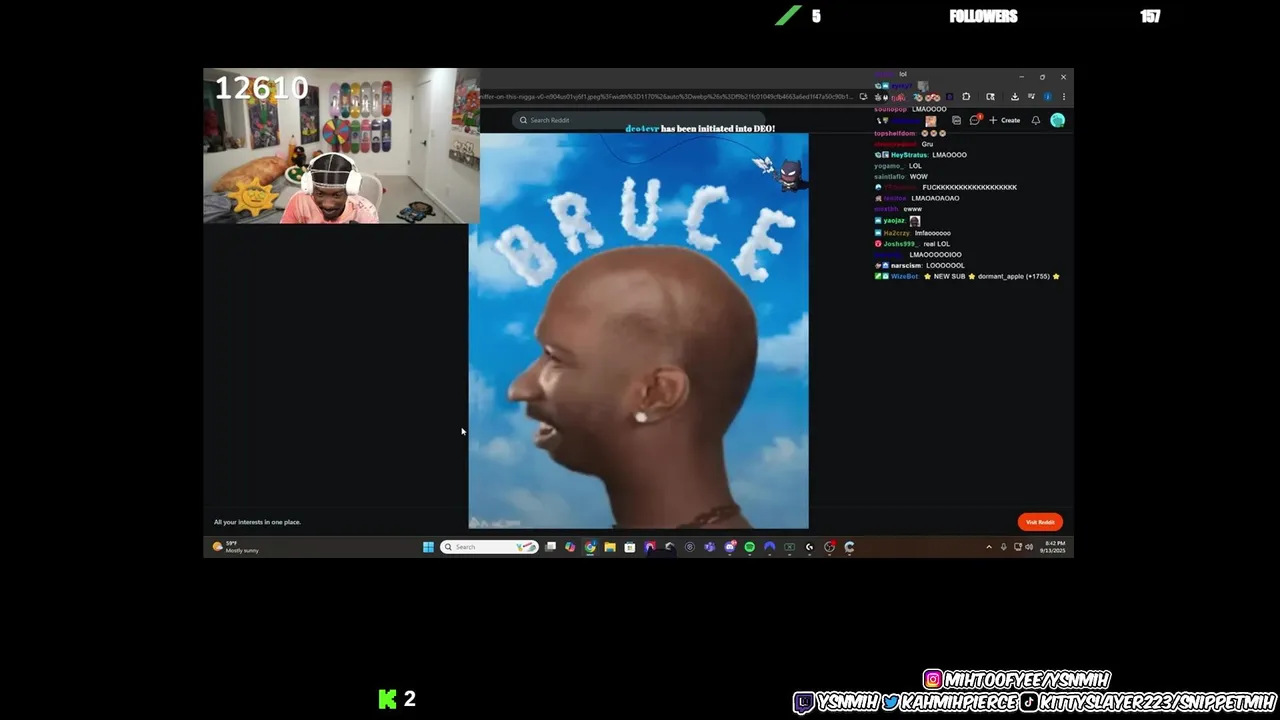Viewport: 1280px width, 720px height.
Task: Click the yogamo_ LOL chat message
Action: pyautogui.click(x=898, y=166)
